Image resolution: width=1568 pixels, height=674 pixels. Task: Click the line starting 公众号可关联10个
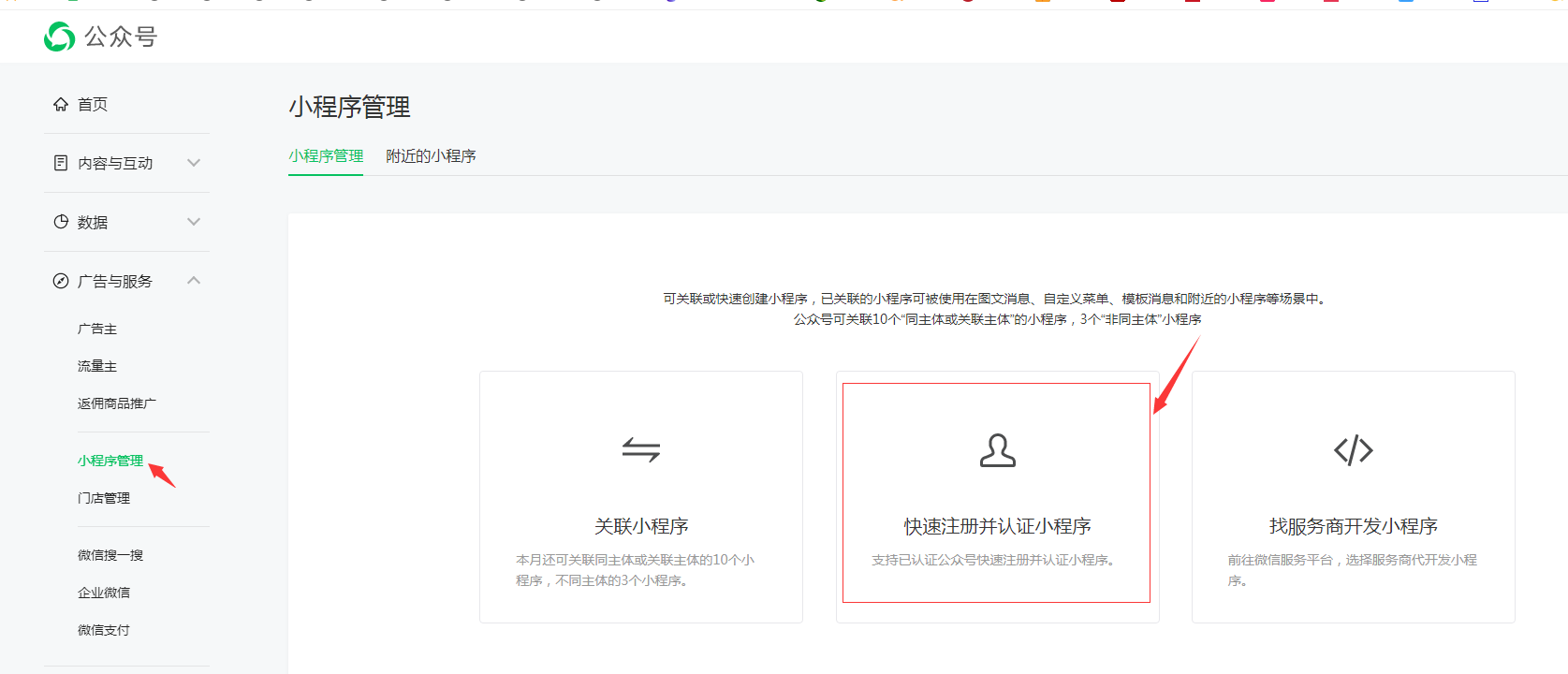click(x=997, y=319)
